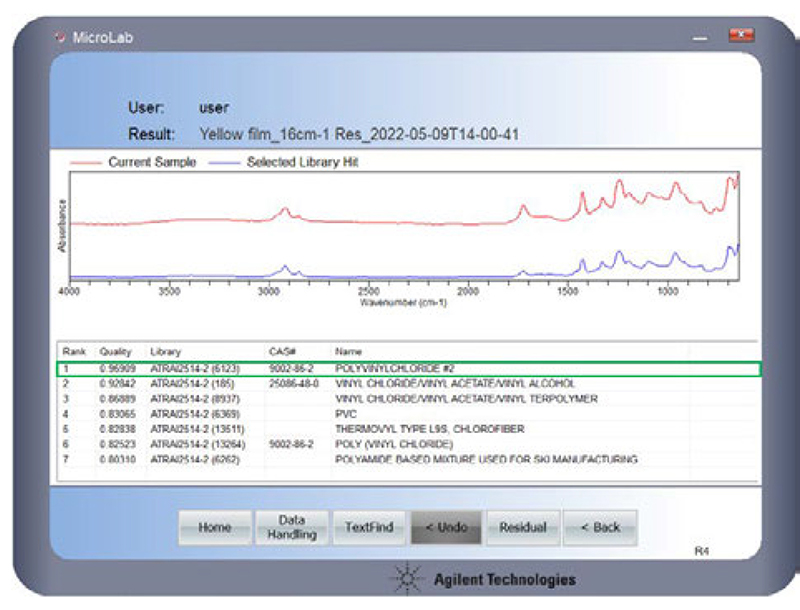Viewport: 800px width, 610px height.
Task: Click library entry ATRA02514-2 (8937)
Action: coord(195,399)
